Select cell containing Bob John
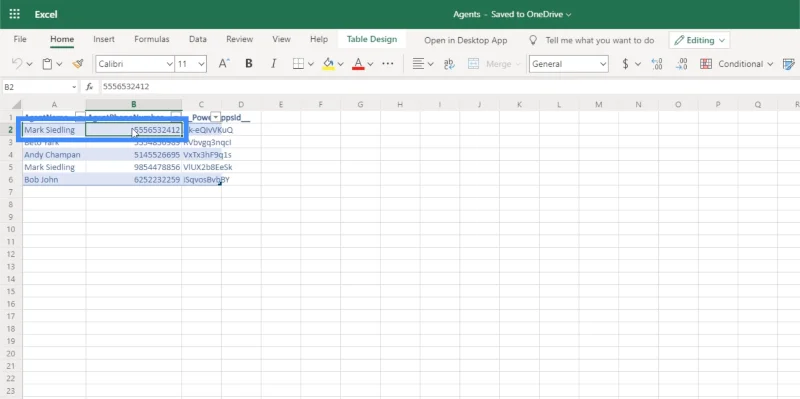Viewport: 800px width, 399px height. tap(54, 180)
